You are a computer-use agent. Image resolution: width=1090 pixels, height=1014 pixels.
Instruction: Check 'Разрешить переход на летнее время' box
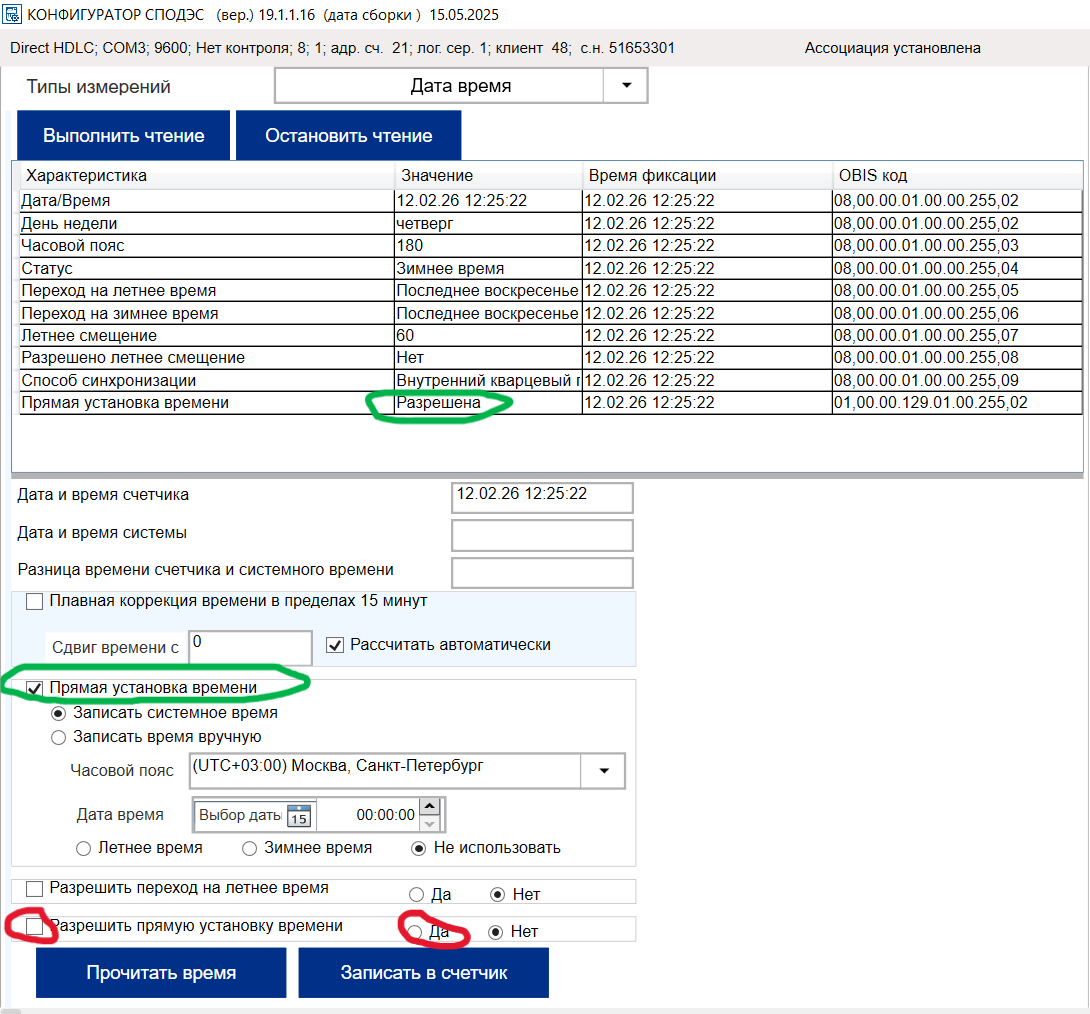coord(35,889)
